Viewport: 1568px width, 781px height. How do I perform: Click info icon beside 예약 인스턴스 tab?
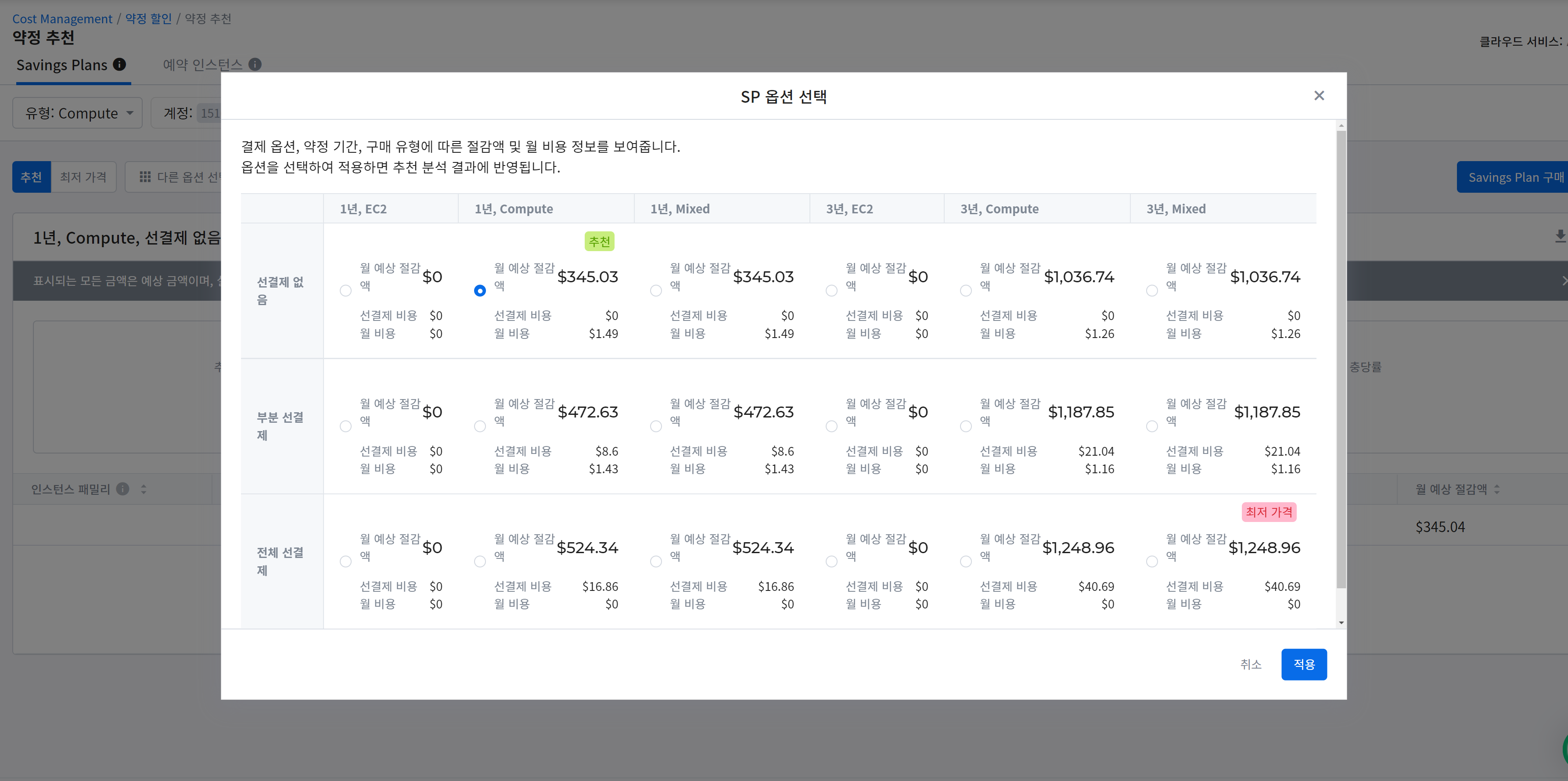click(255, 64)
